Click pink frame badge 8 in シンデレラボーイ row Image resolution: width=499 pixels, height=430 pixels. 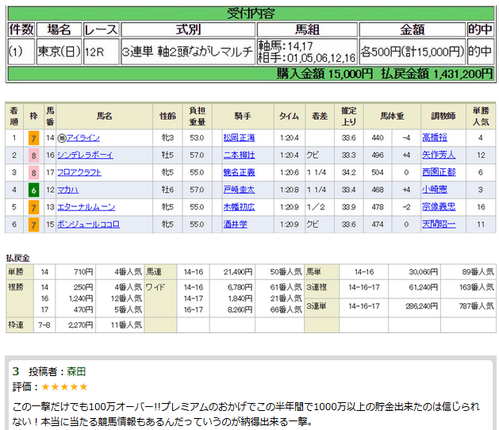(x=34, y=155)
